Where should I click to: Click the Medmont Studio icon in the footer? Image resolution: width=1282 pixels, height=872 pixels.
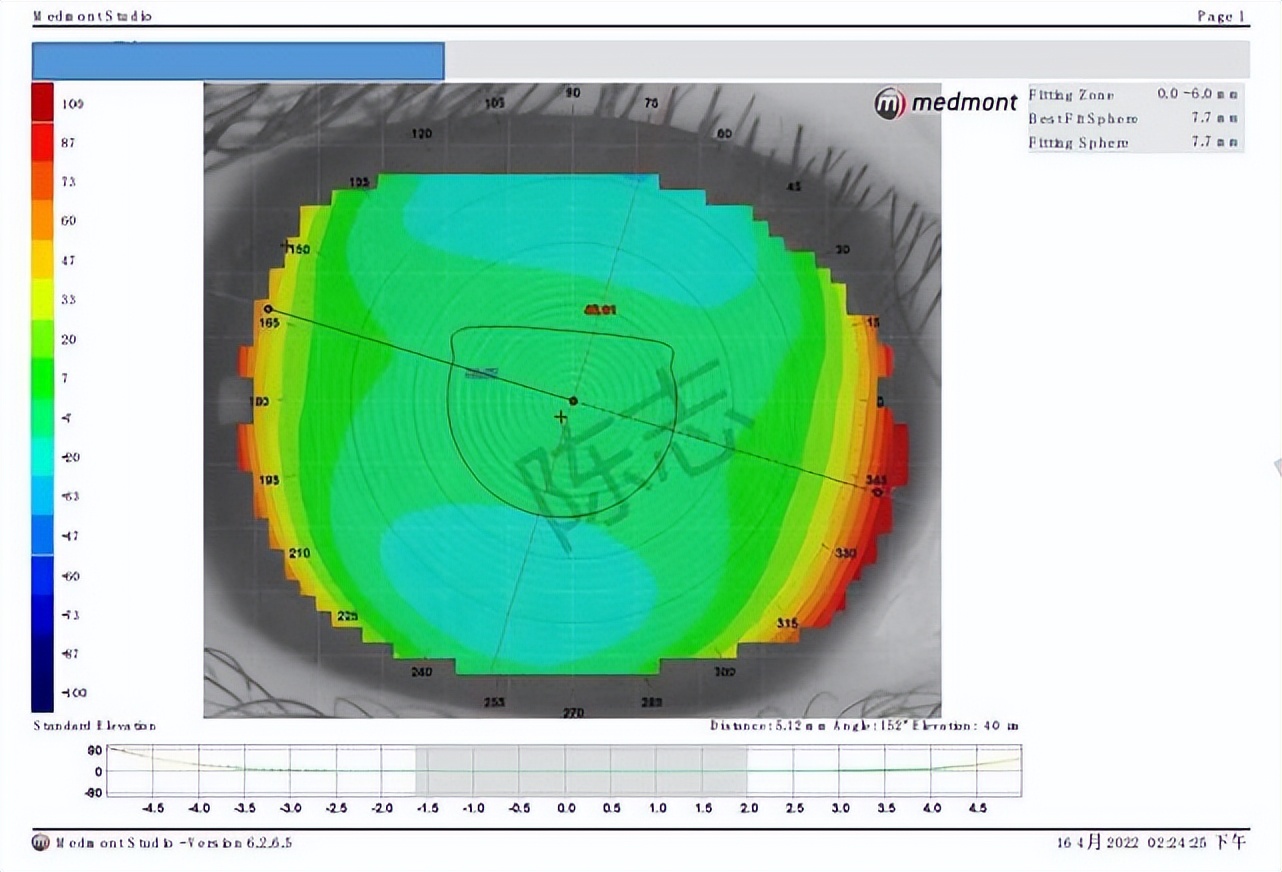41,842
